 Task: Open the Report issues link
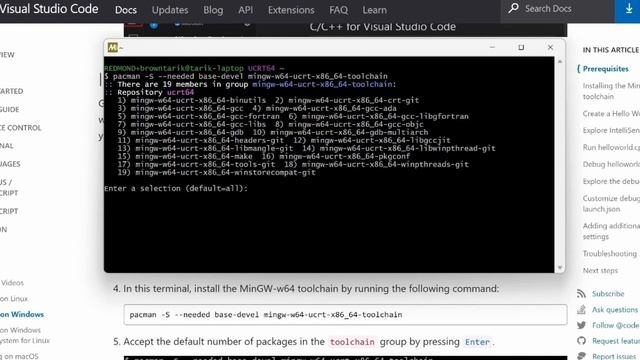[x=614, y=356]
